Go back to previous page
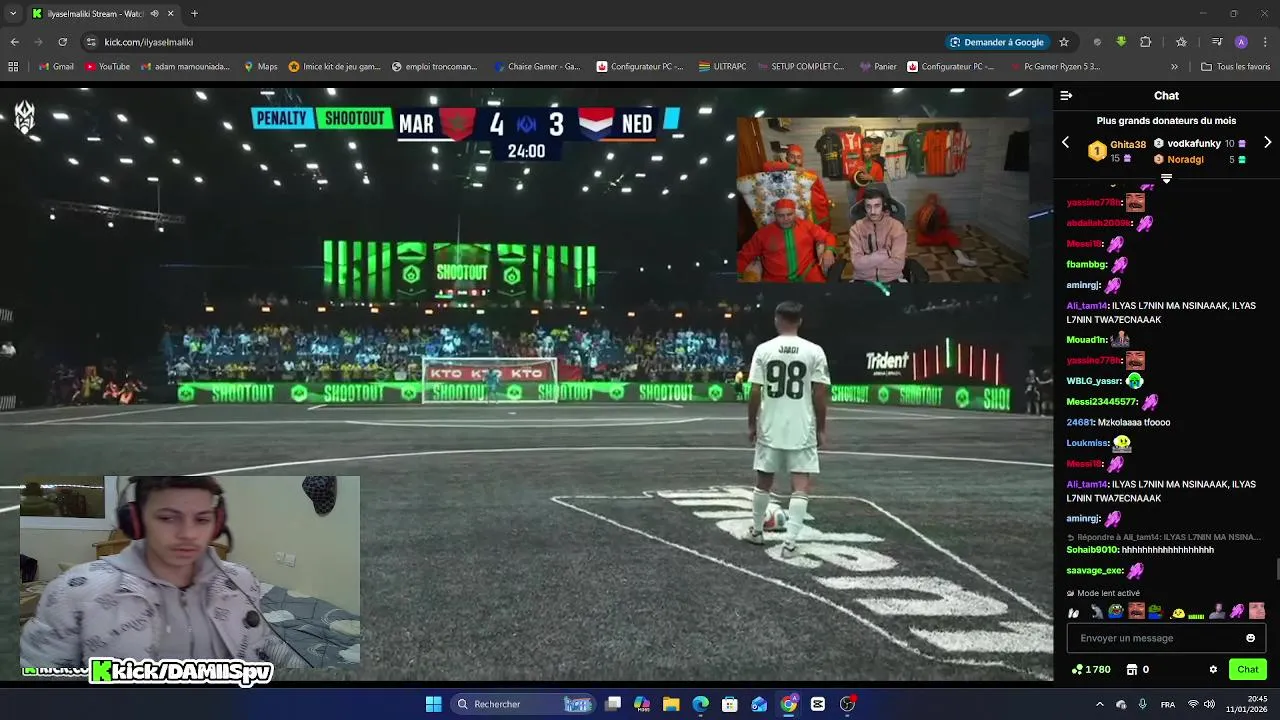This screenshot has height=720, width=1280. (x=15, y=42)
